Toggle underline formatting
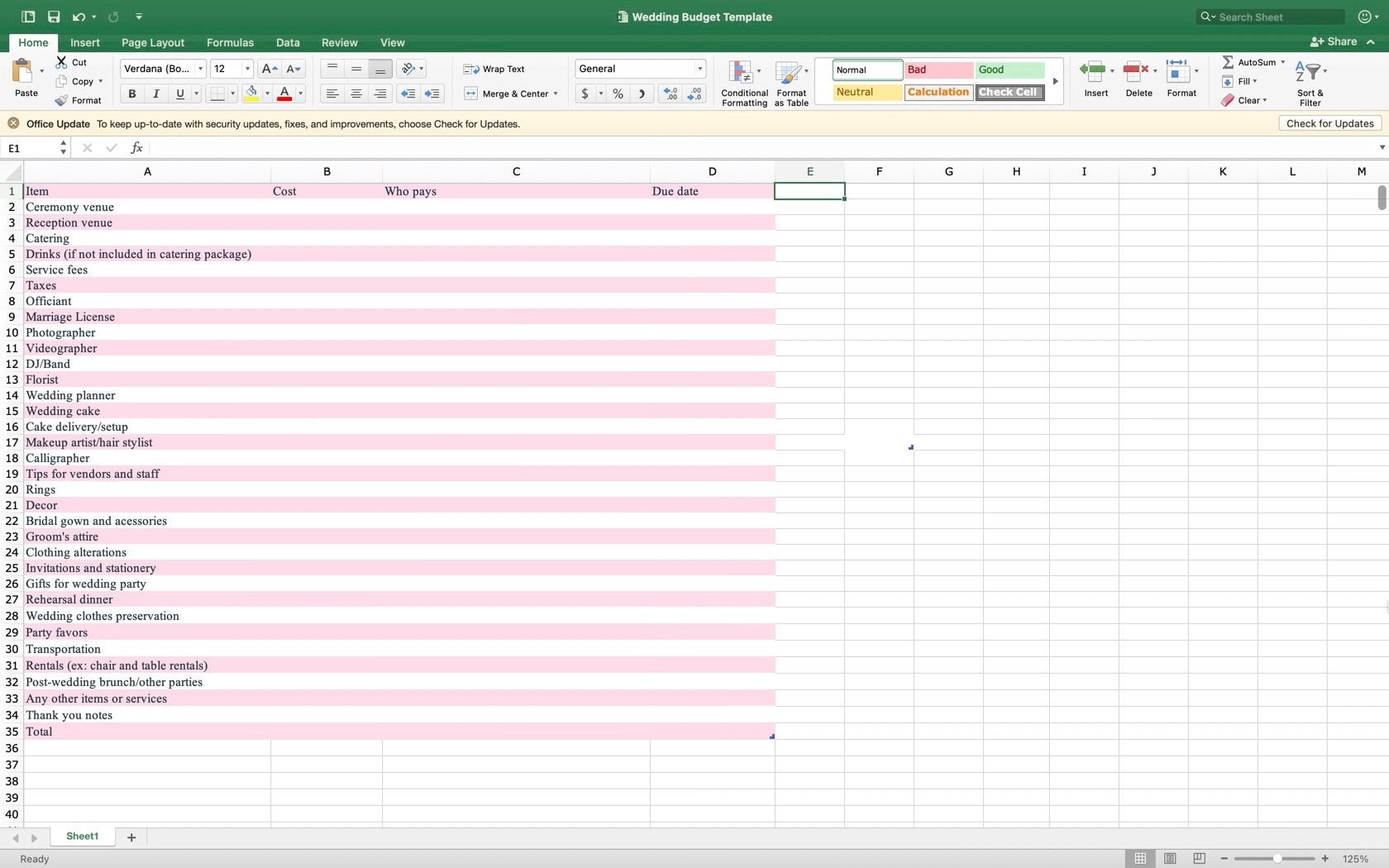The height and width of the screenshot is (868, 1389). pyautogui.click(x=179, y=93)
